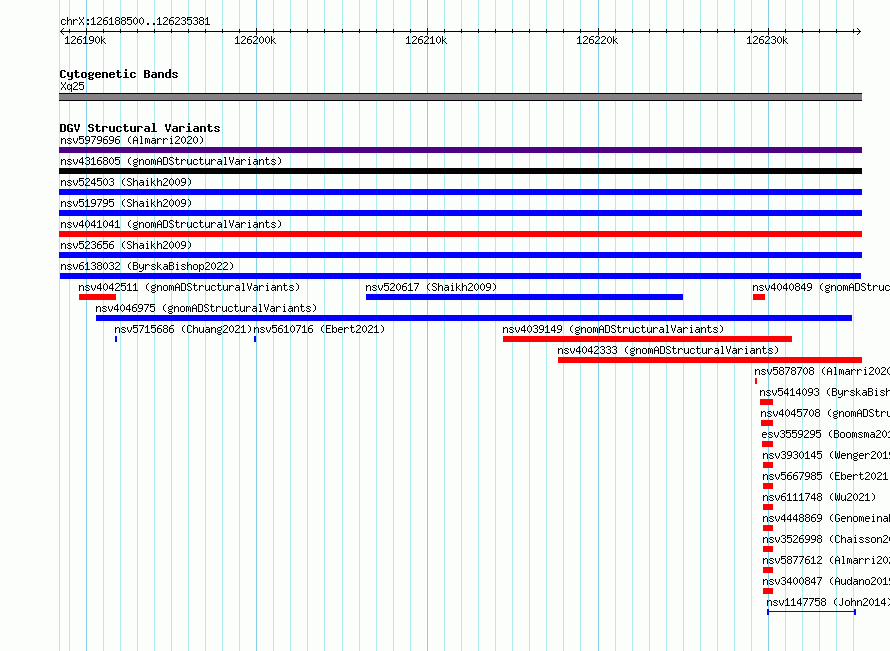This screenshot has height=651, width=890.
Task: Open the nsv4039149 (gnomADStructuralVariants) label
Action: [x=613, y=329]
